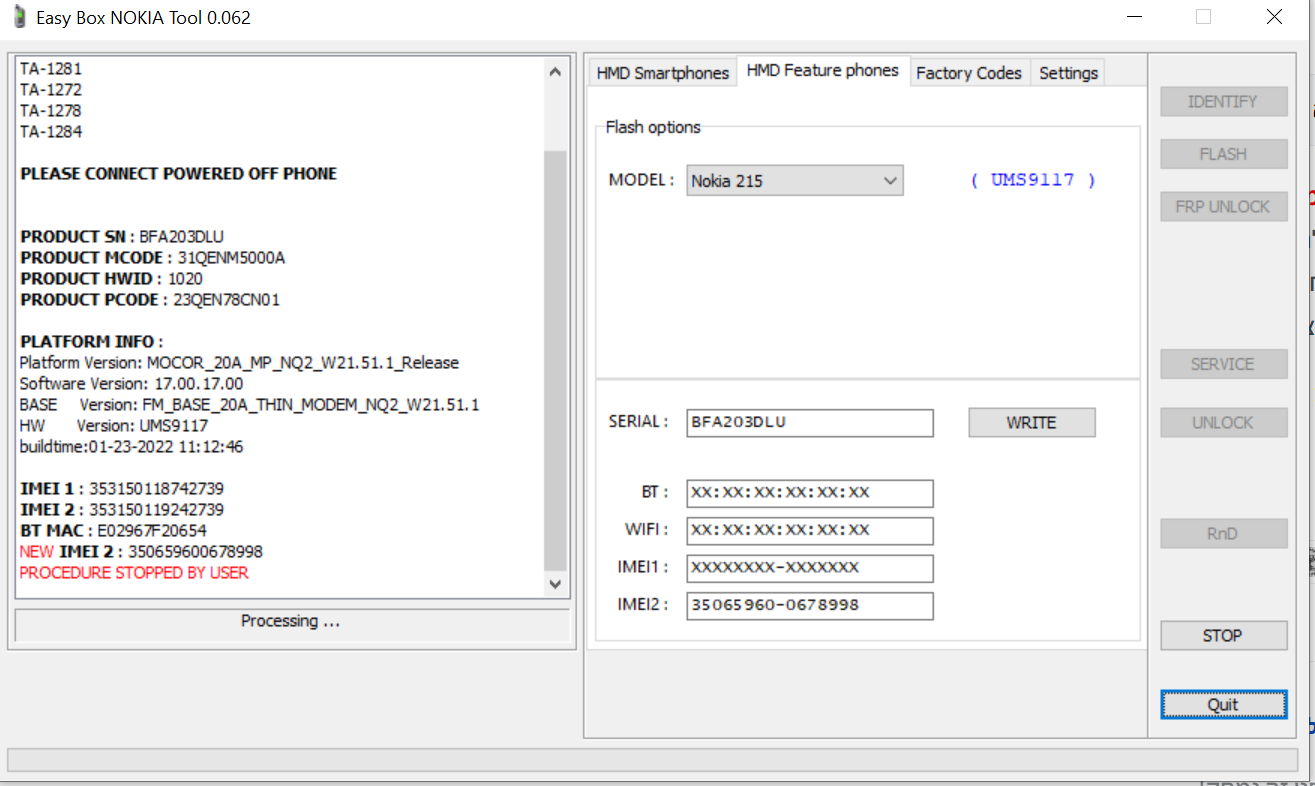
Task: Click the log scrollbar down arrow
Action: (x=555, y=584)
